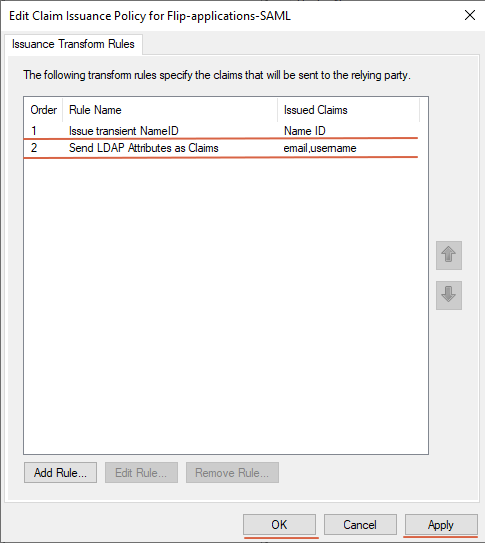
Task: Sort by the Order column header
Action: tap(43, 110)
